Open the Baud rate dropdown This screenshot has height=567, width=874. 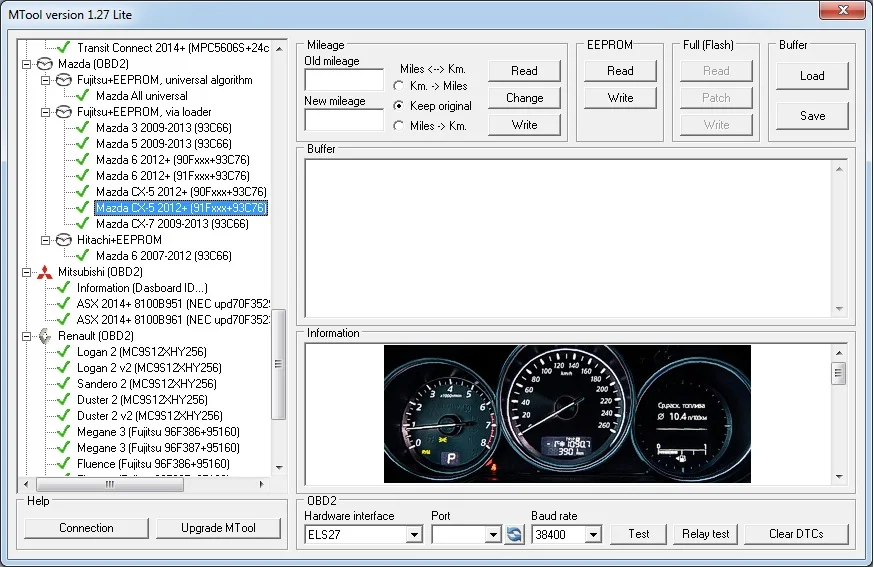coord(593,535)
